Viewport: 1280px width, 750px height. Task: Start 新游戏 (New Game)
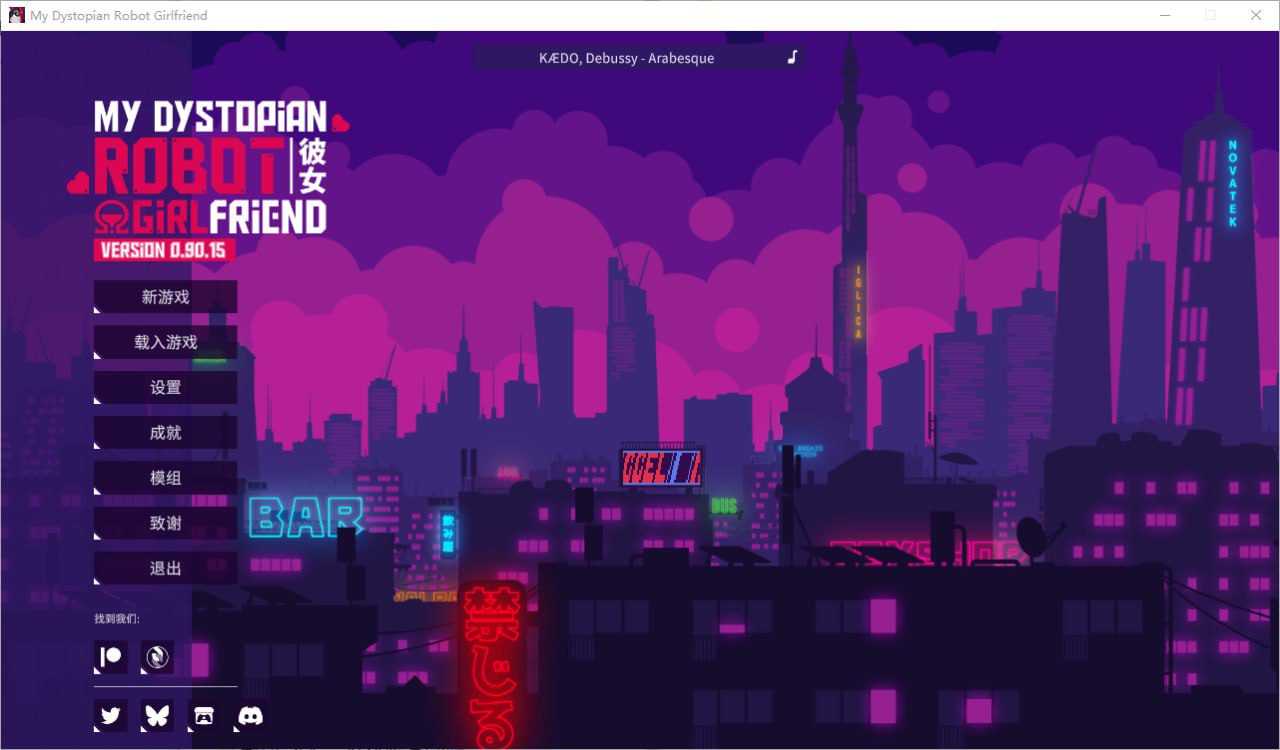click(x=164, y=296)
